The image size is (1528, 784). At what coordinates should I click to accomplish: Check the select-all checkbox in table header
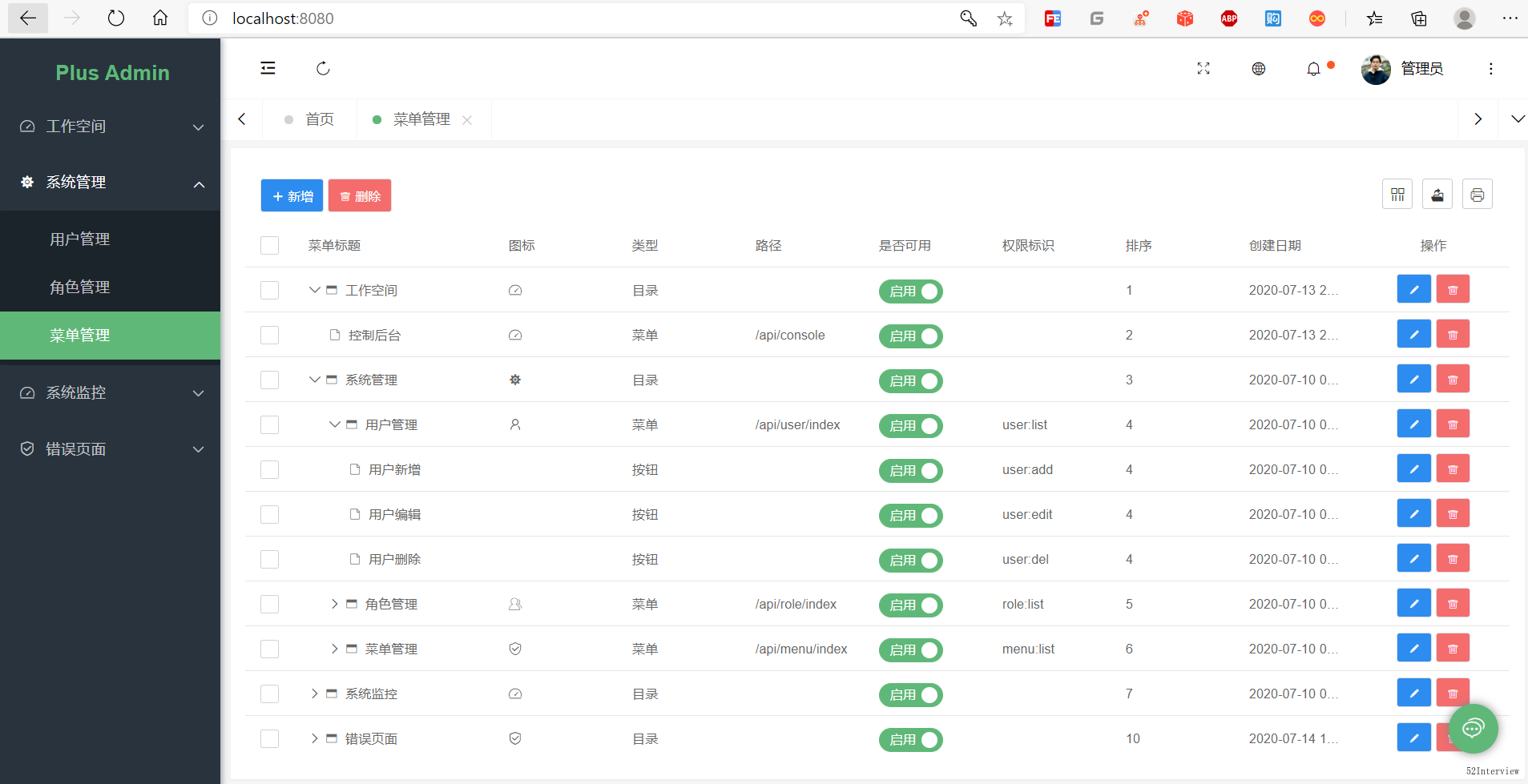[269, 245]
